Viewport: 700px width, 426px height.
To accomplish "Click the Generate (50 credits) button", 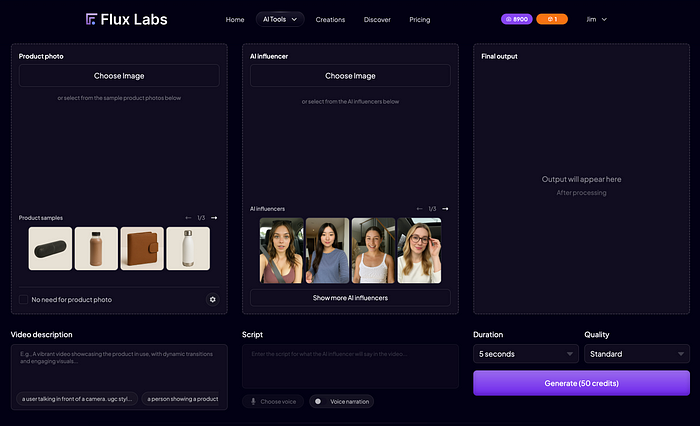I will 581,383.
